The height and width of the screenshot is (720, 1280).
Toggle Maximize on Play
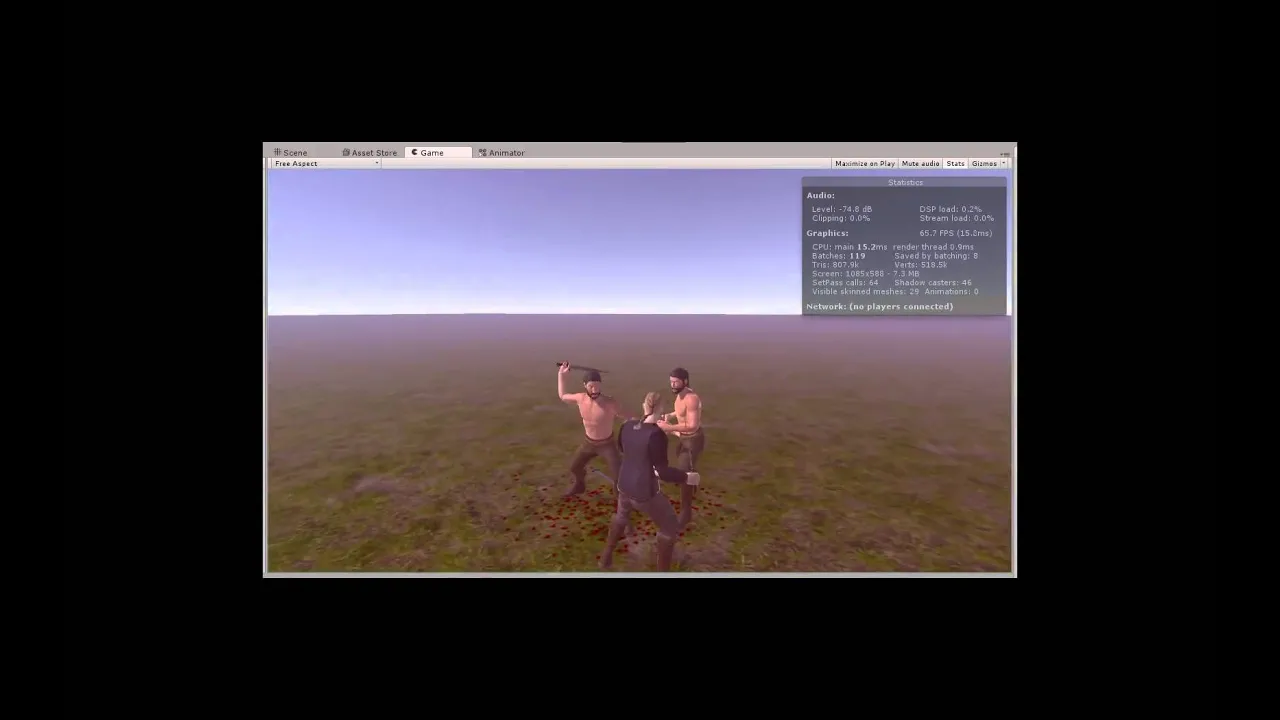click(x=865, y=164)
